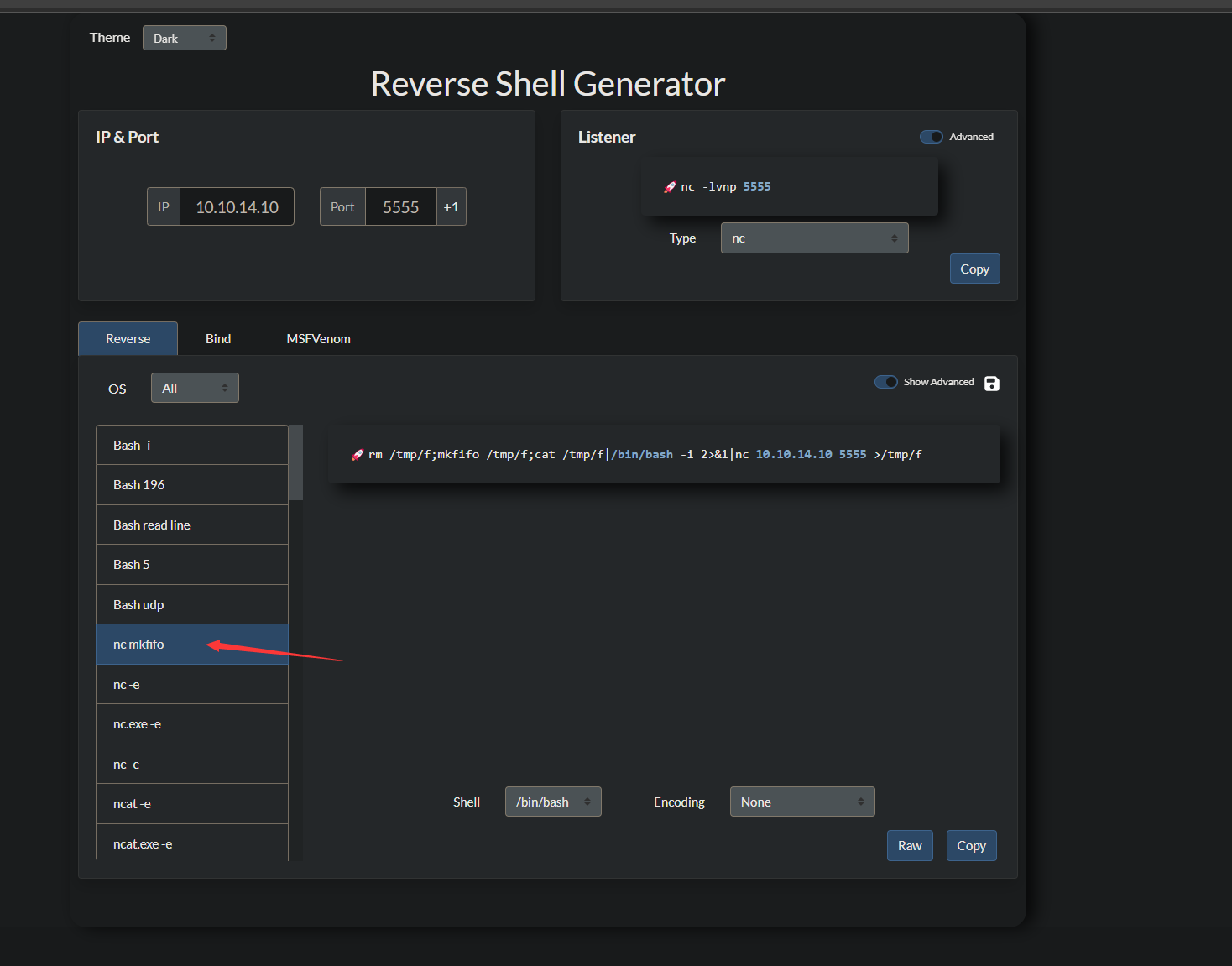Click the IP address input field

[x=237, y=206]
